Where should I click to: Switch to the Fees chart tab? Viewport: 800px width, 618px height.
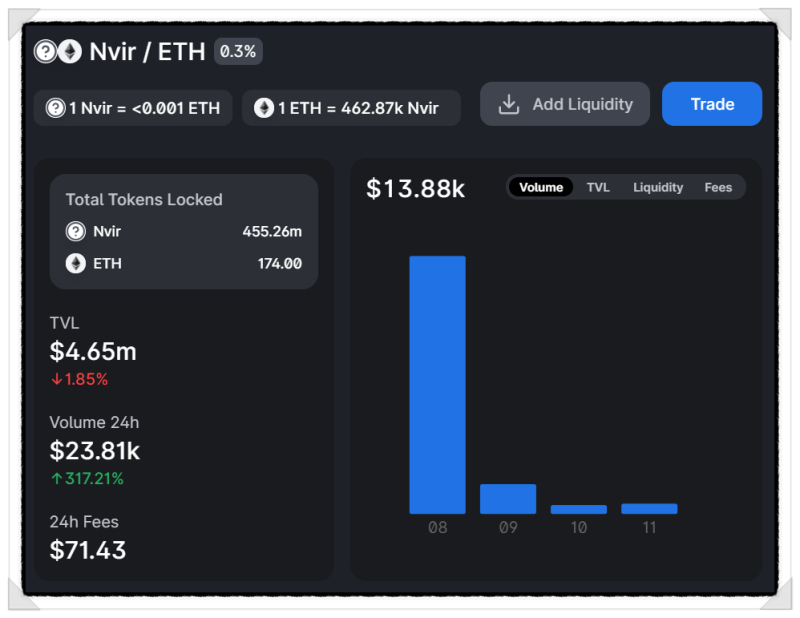click(718, 187)
